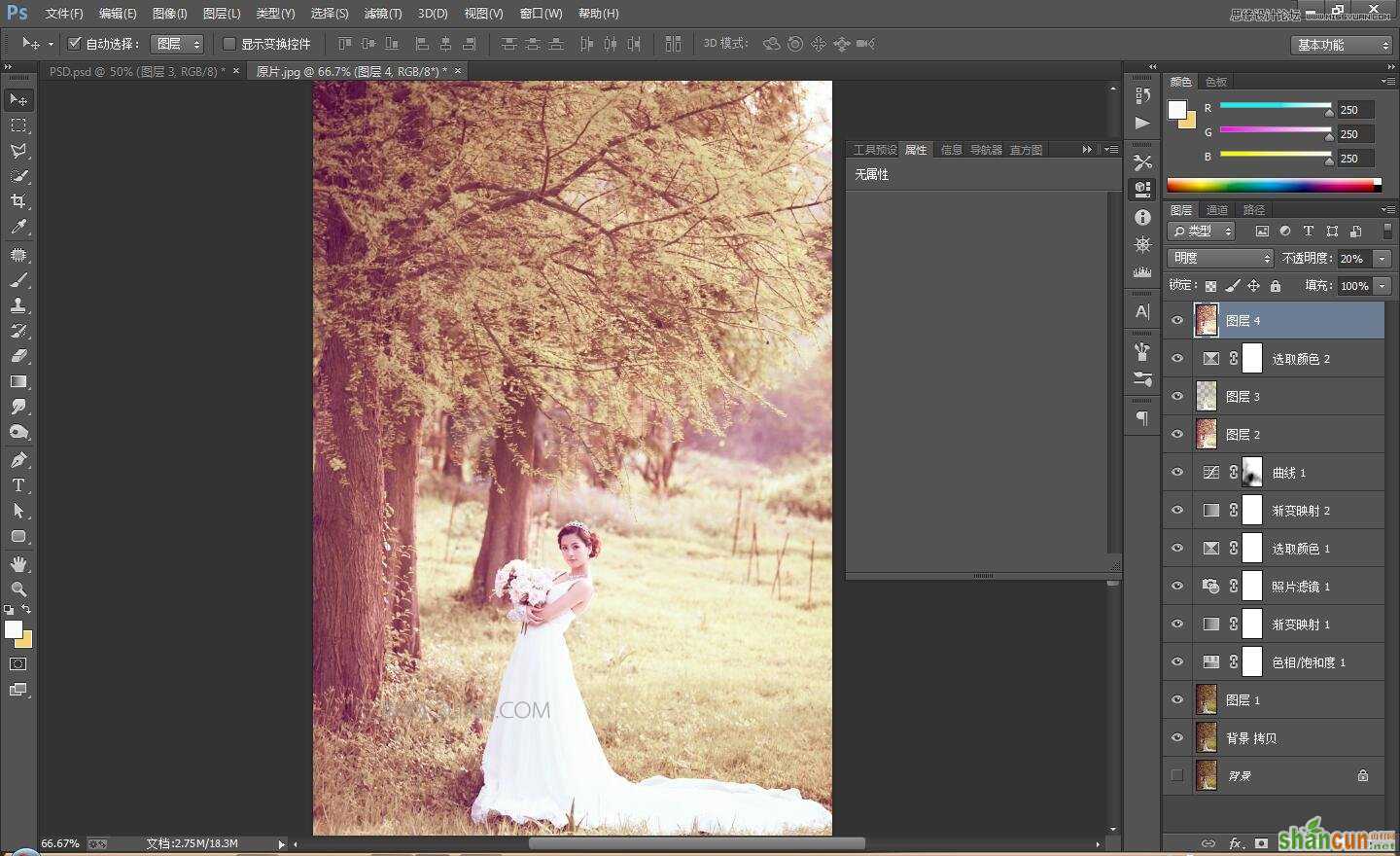This screenshot has height=856, width=1400.
Task: Select the Rectangular Marquee tool
Action: click(x=18, y=125)
